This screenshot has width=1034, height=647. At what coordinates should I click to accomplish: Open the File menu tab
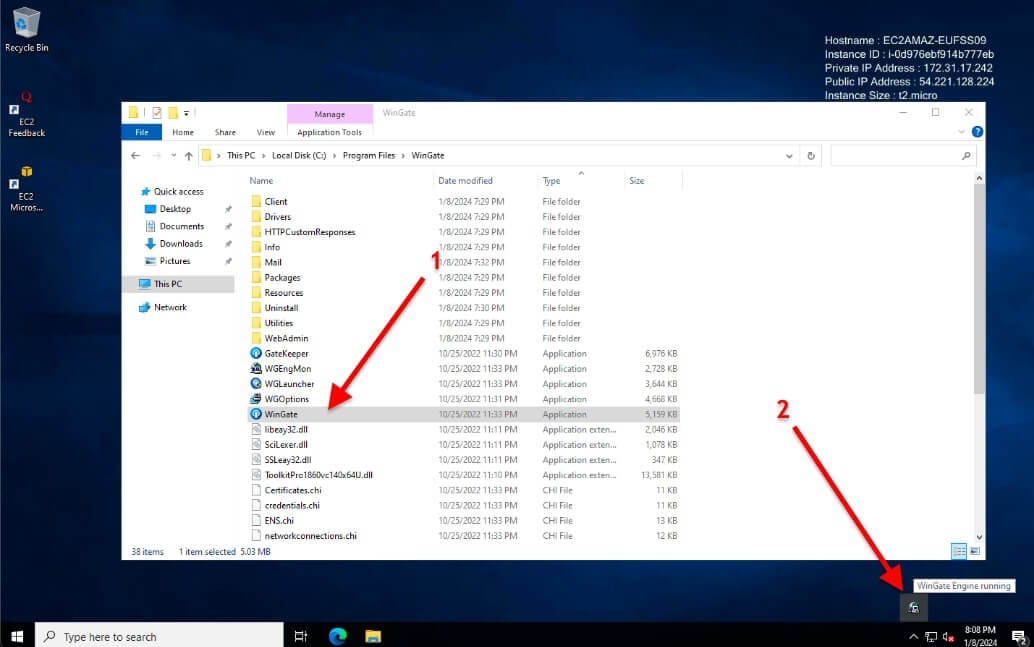coord(142,132)
